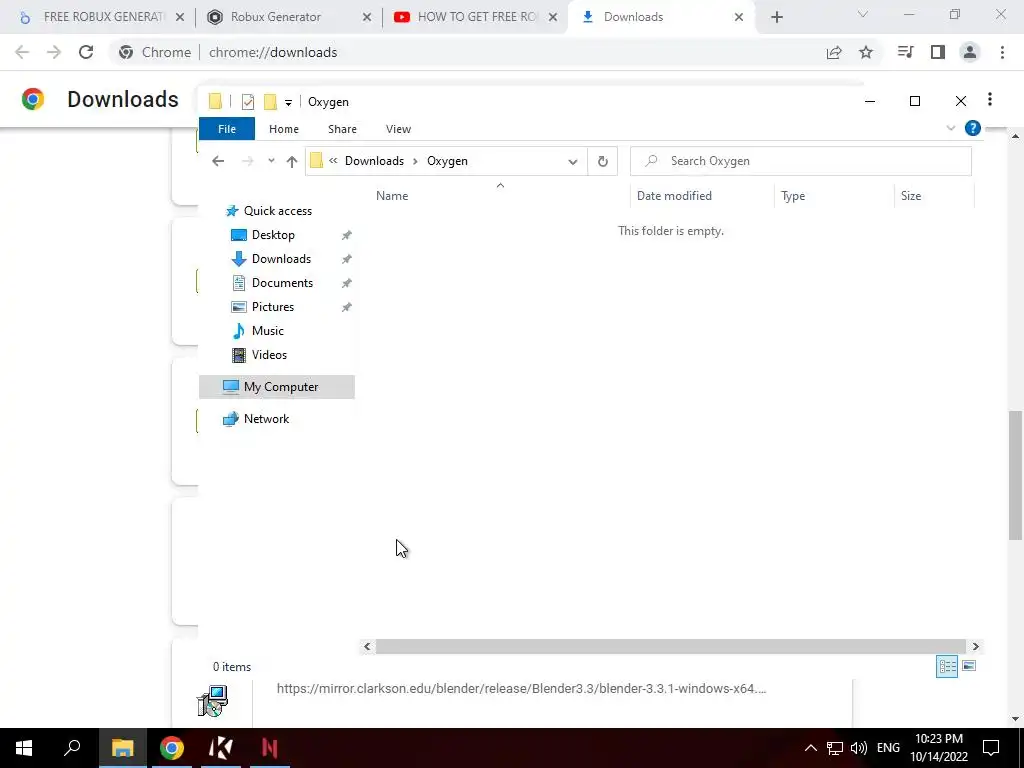Screen dimensions: 1024x768
Task: Reload the Chrome page
Action: [86, 52]
